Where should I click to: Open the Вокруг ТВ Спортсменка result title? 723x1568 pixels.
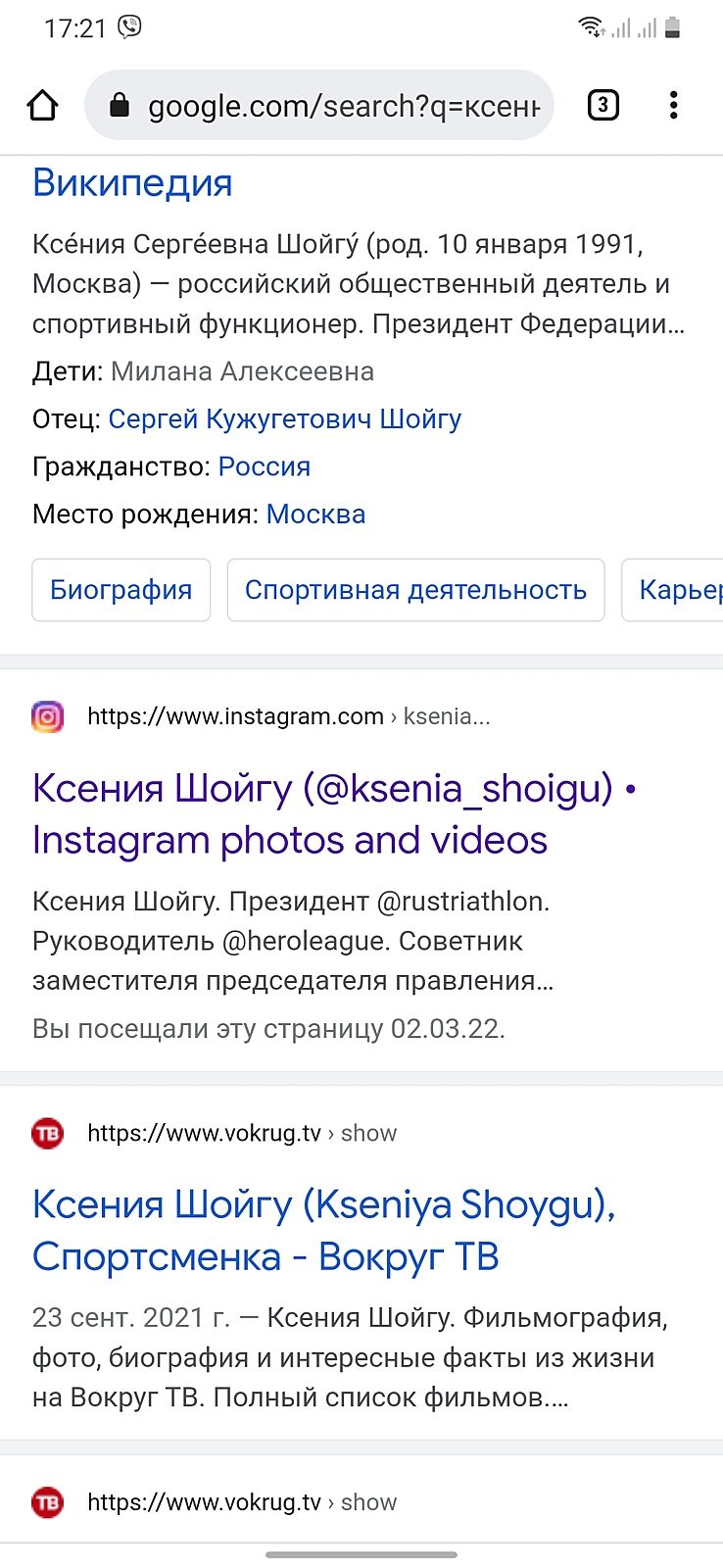(323, 1230)
